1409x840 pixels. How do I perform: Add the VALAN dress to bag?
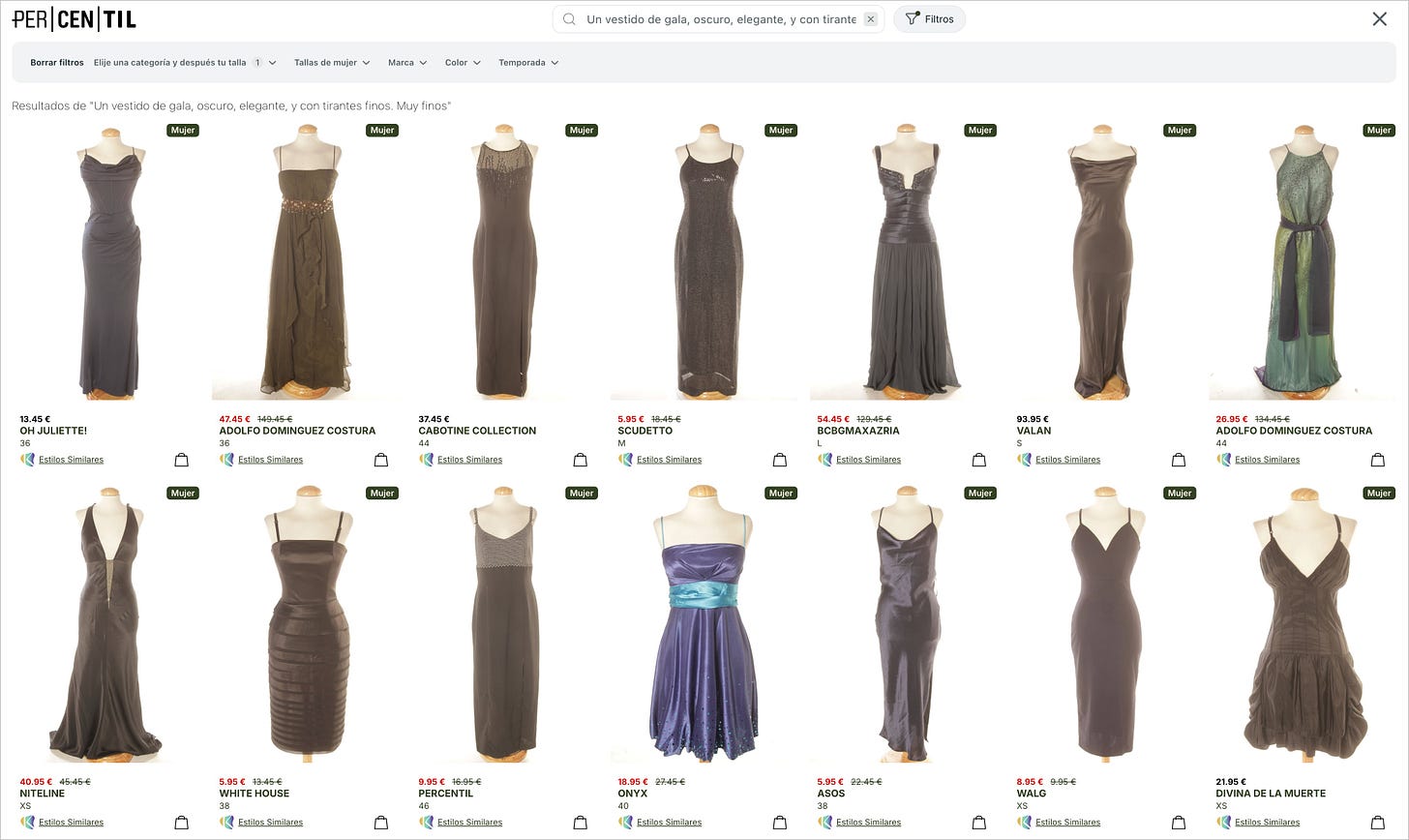(x=1179, y=460)
